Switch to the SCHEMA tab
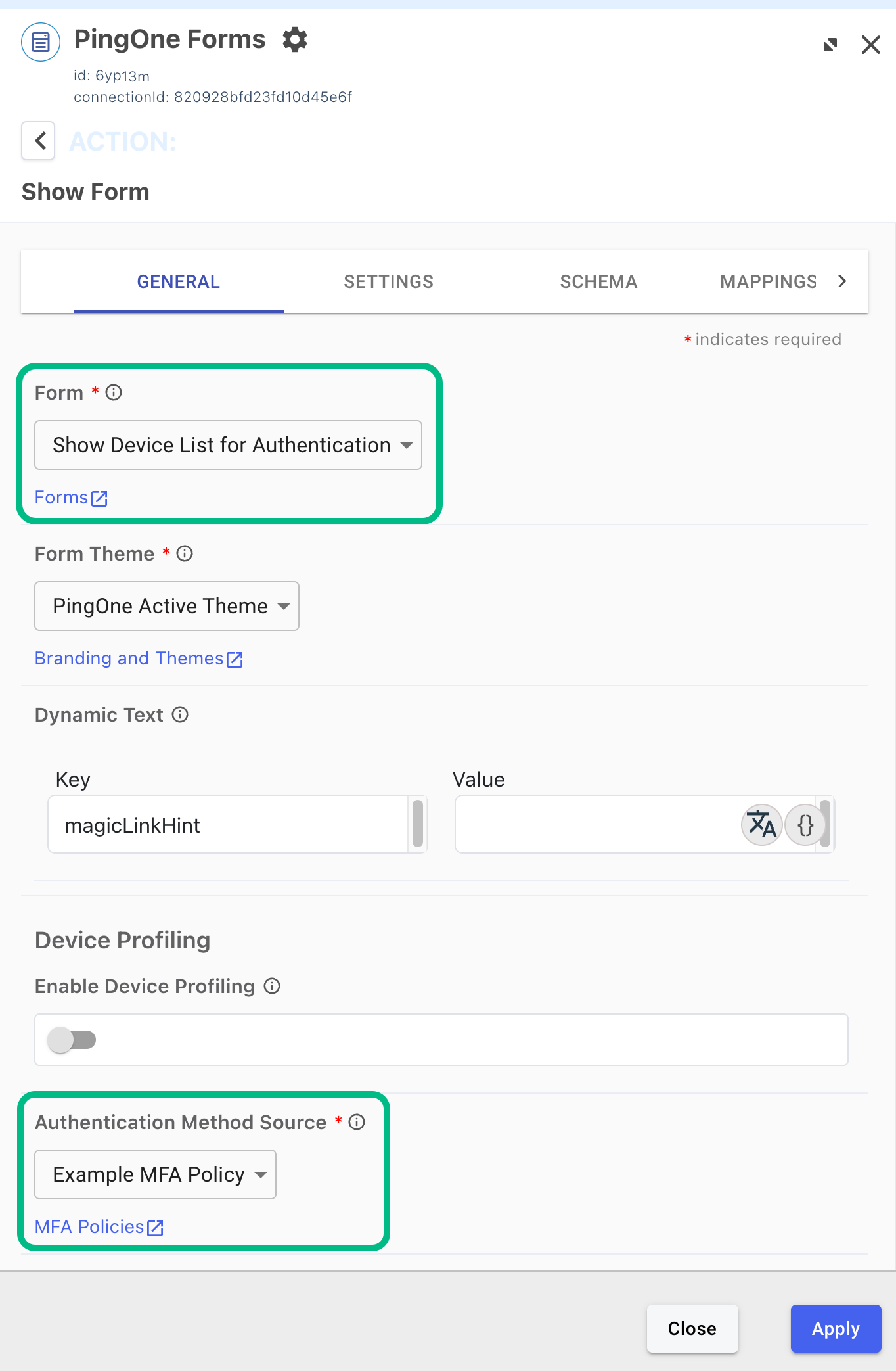The height and width of the screenshot is (1371, 896). 598,281
